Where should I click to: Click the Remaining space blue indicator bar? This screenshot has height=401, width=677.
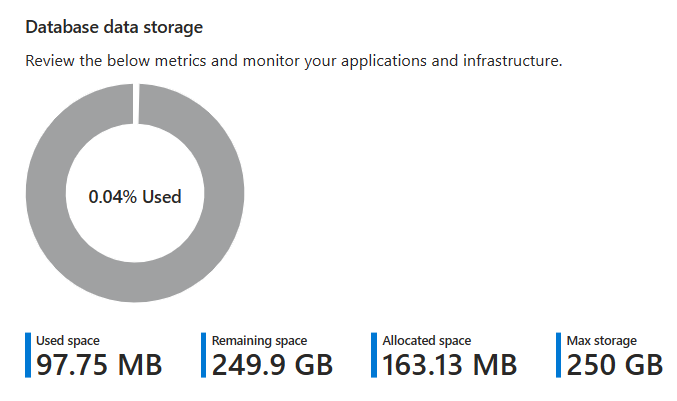tap(203, 355)
